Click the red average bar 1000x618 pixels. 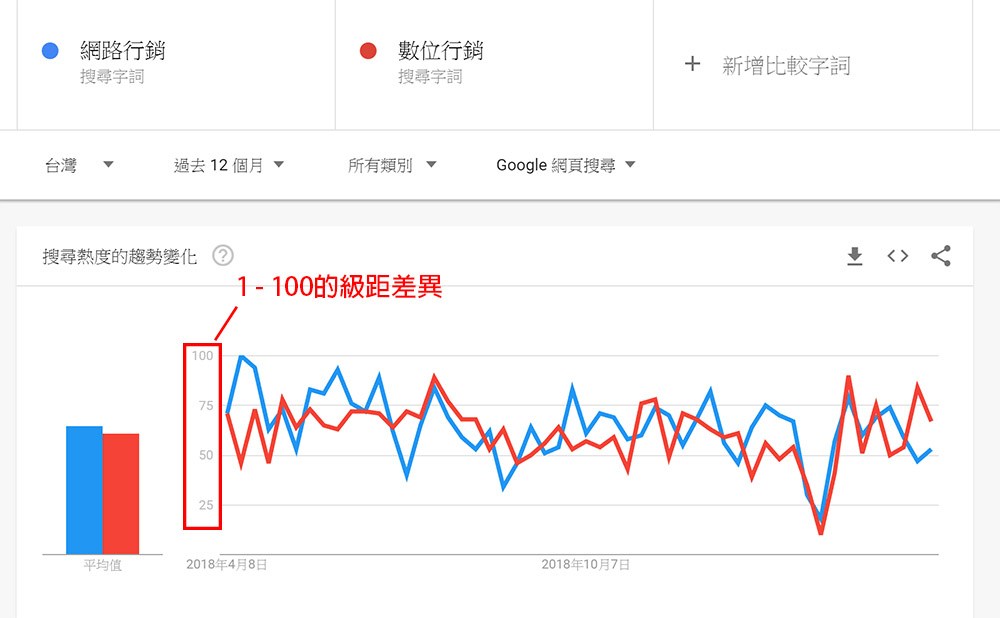(x=121, y=493)
